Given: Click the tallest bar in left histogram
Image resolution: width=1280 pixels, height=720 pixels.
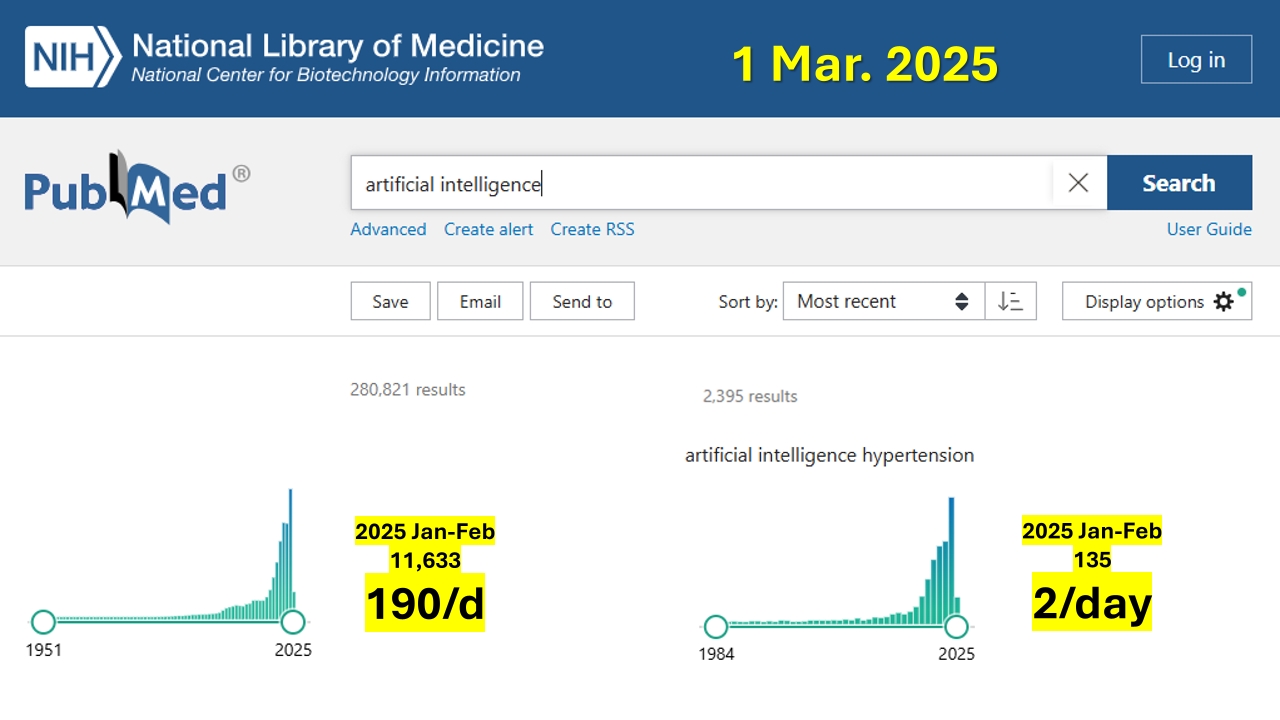Looking at the screenshot, I should [x=290, y=552].
